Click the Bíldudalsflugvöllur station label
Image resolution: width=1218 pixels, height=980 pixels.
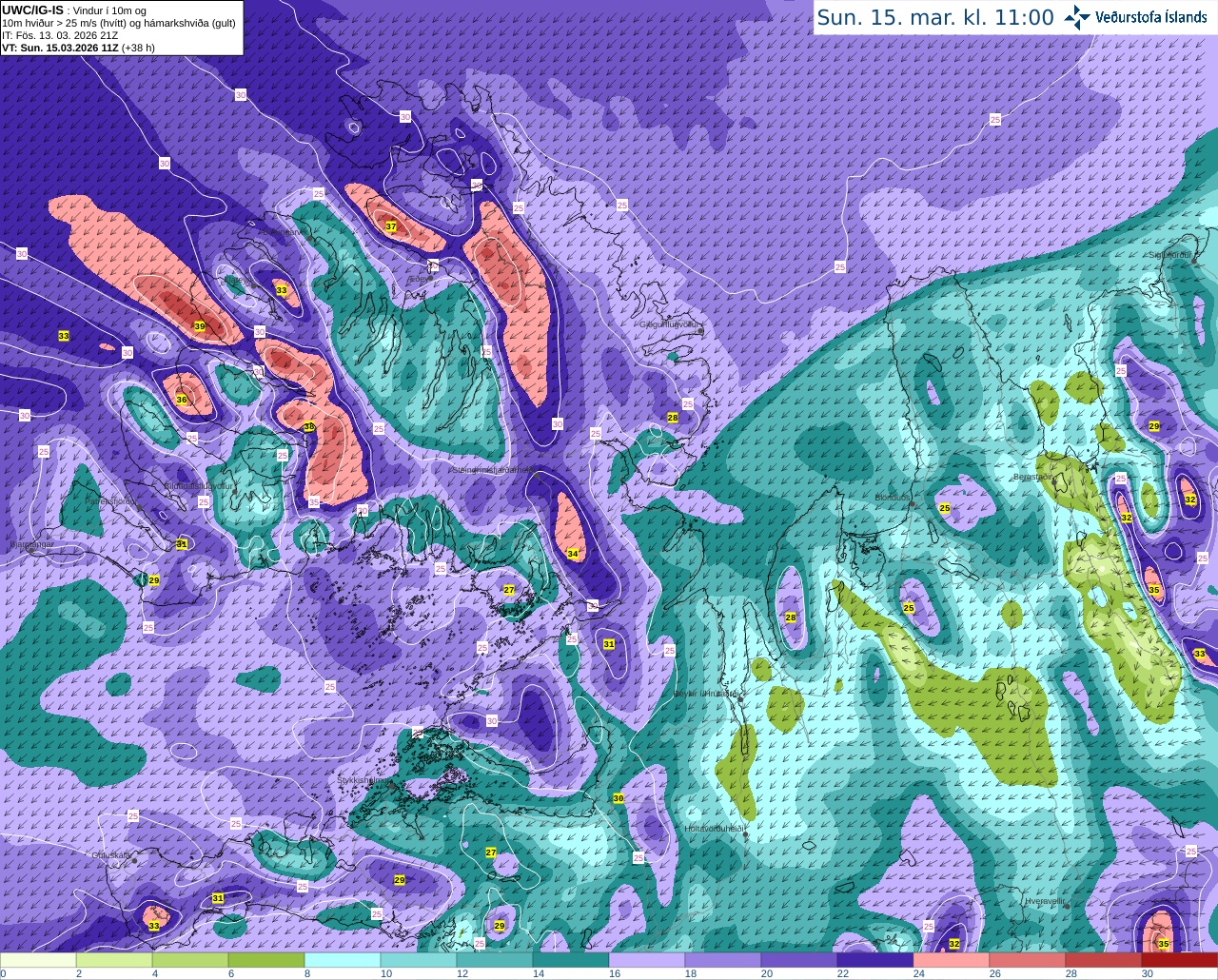coord(199,485)
